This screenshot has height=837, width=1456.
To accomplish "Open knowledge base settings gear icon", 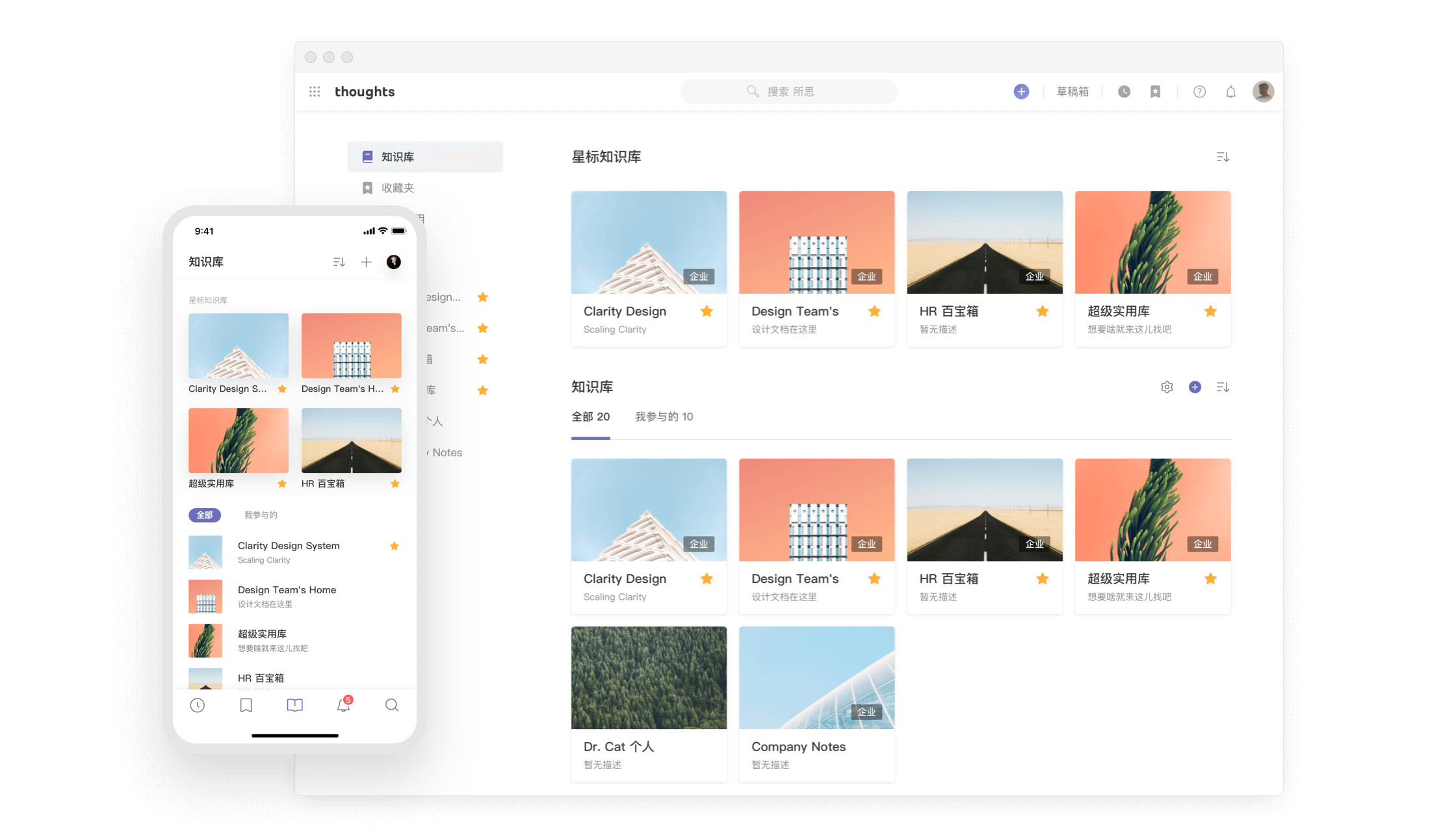I will pyautogui.click(x=1167, y=387).
